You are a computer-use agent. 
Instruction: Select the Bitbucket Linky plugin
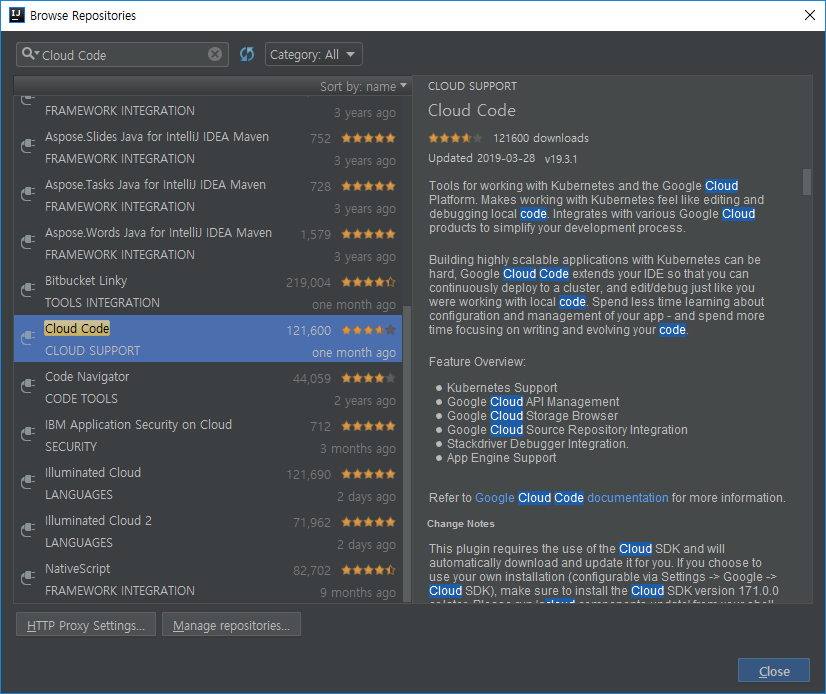coord(86,281)
